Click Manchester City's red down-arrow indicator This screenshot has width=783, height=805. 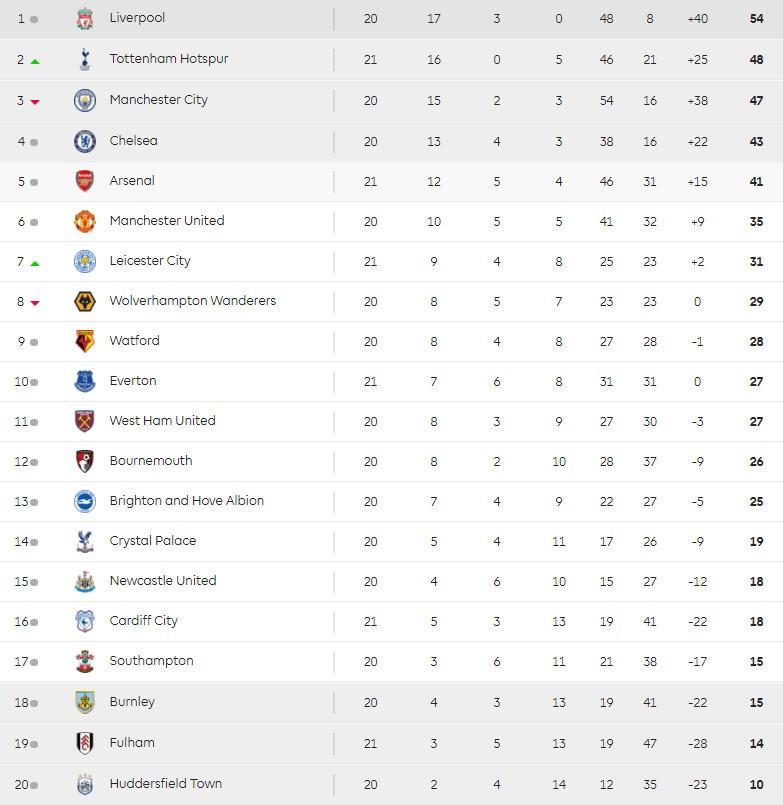tap(35, 102)
